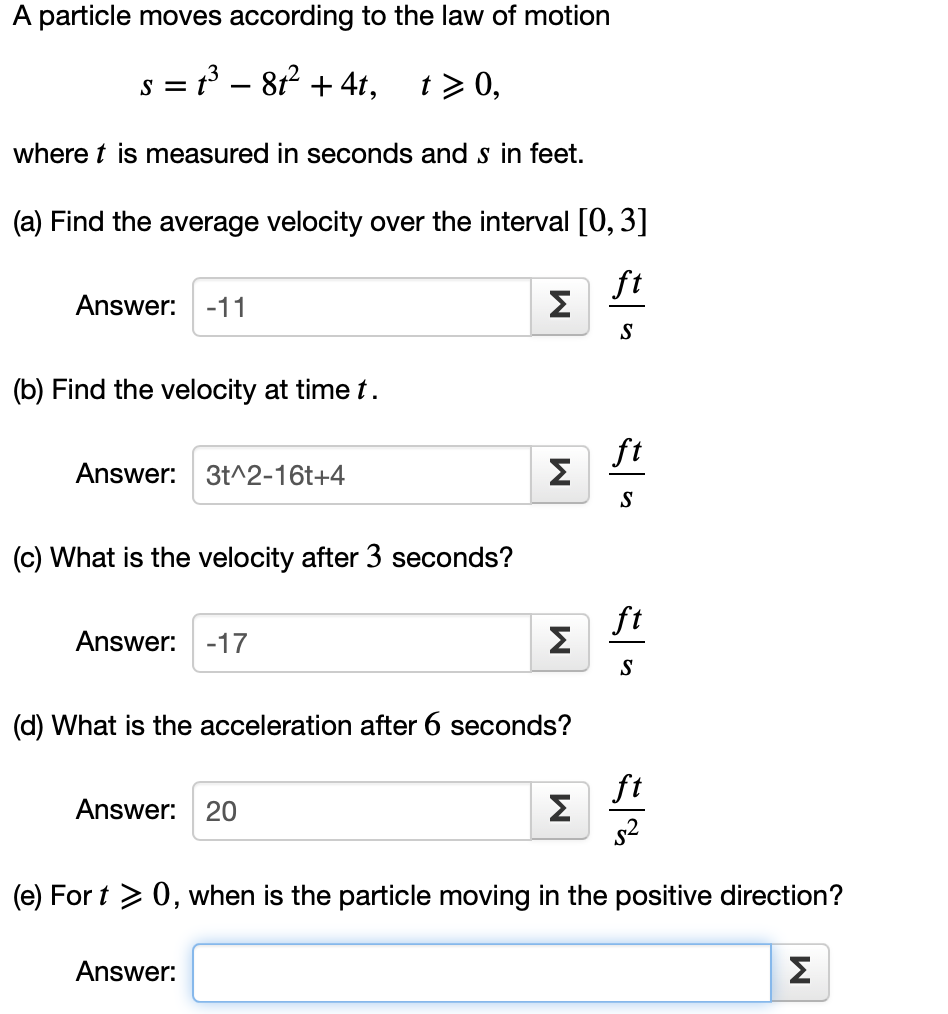Screen dimensions: 948x1014
Task: Open the equation editor for part (c)
Action: pyautogui.click(x=559, y=642)
